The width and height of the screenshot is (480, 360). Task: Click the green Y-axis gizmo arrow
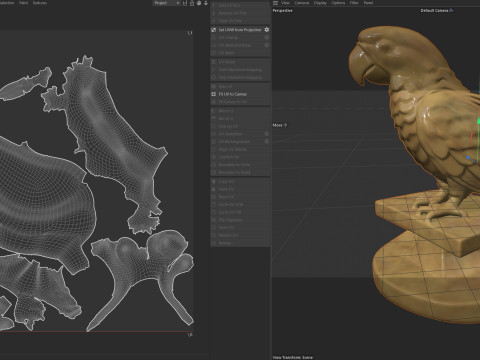pos(479,121)
